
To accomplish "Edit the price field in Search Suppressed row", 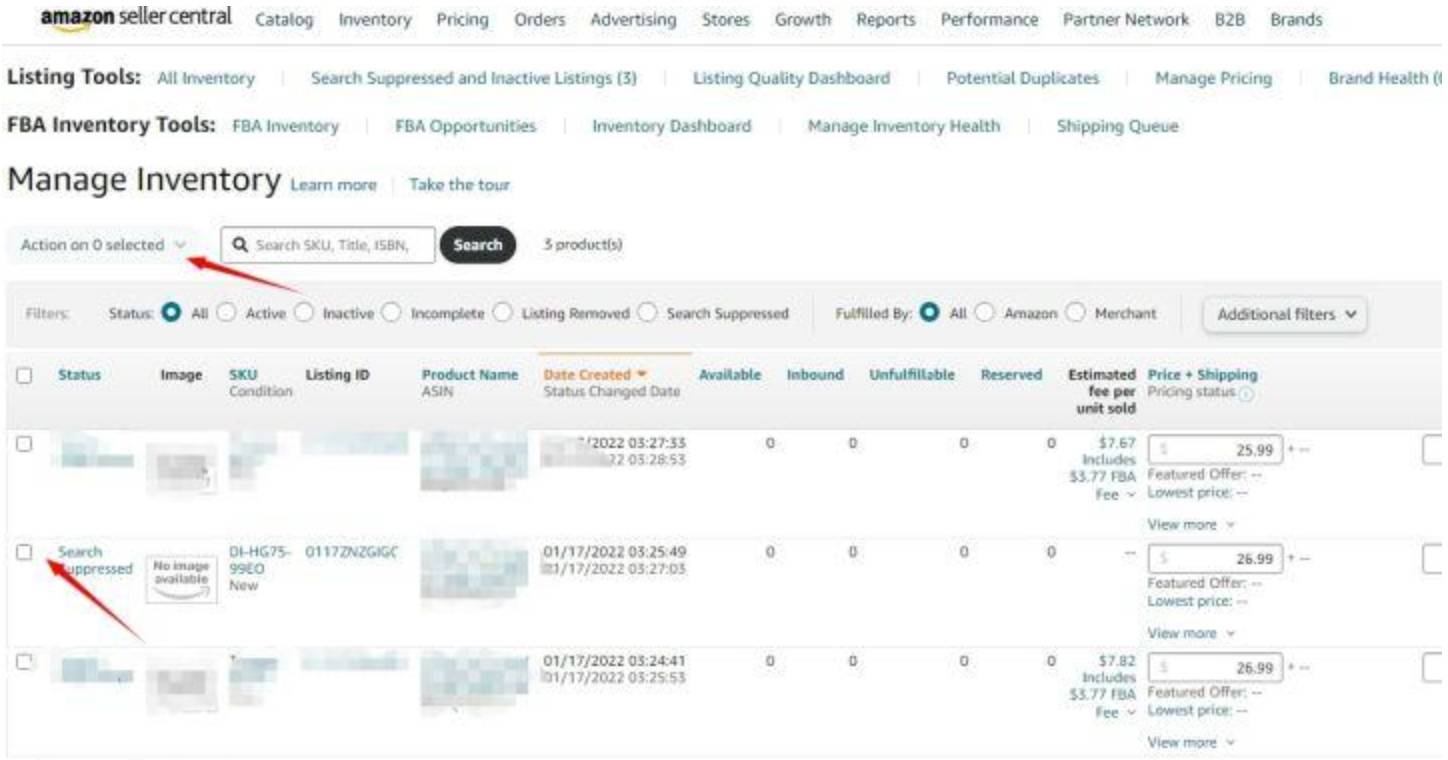I will (x=1215, y=559).
